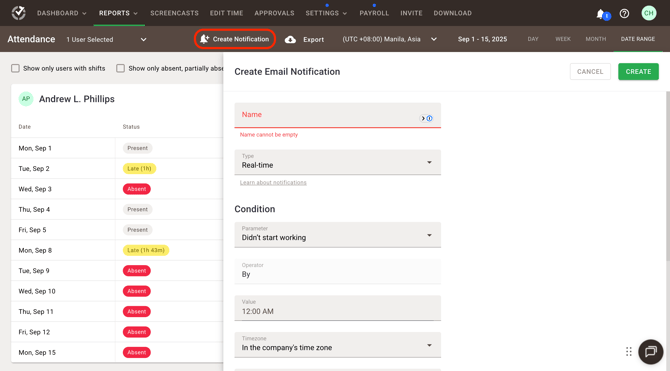Click the AP avatar for Andrew L. Phillips
Image resolution: width=670 pixels, height=371 pixels.
point(26,99)
